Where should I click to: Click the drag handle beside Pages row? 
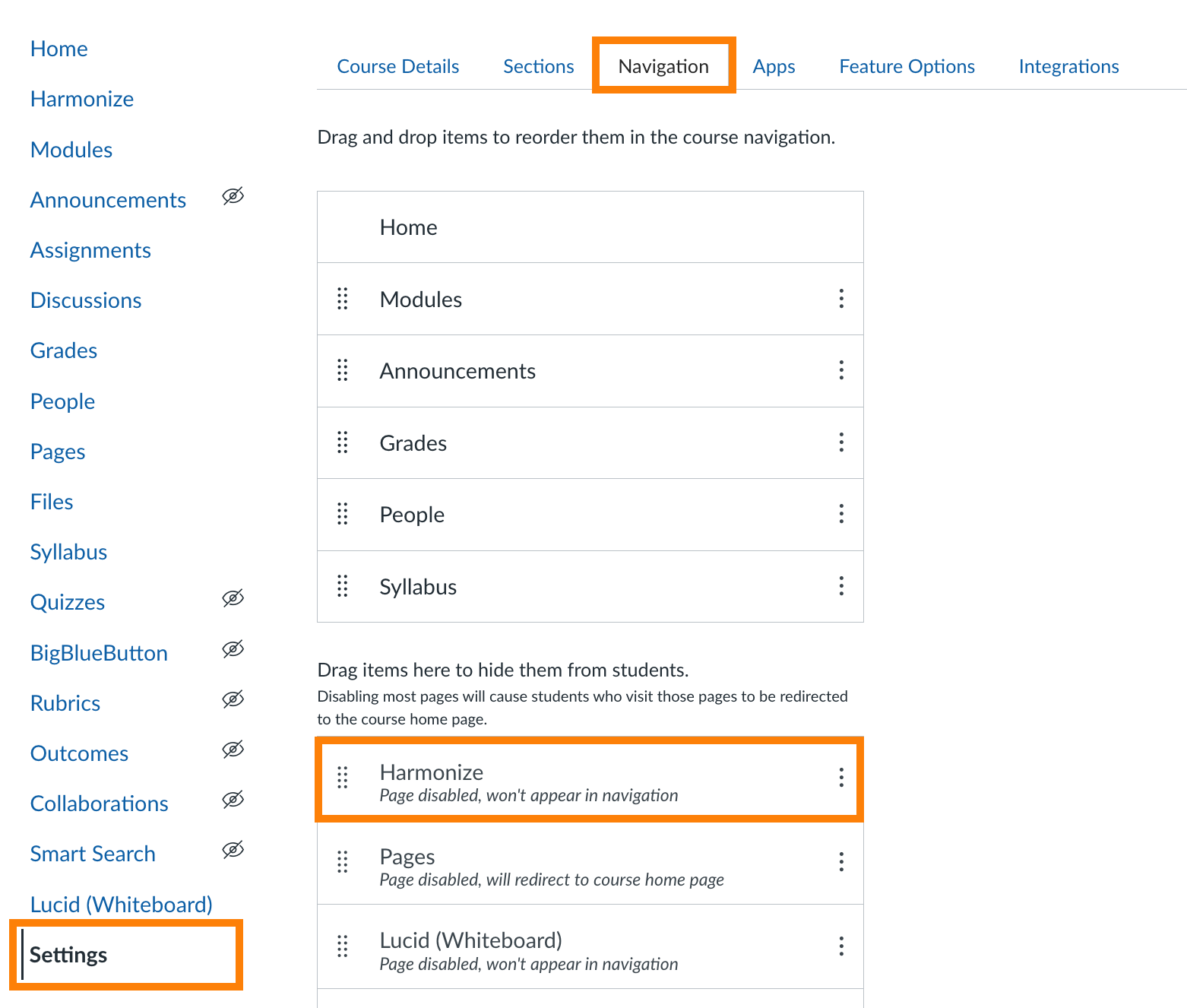(x=343, y=861)
